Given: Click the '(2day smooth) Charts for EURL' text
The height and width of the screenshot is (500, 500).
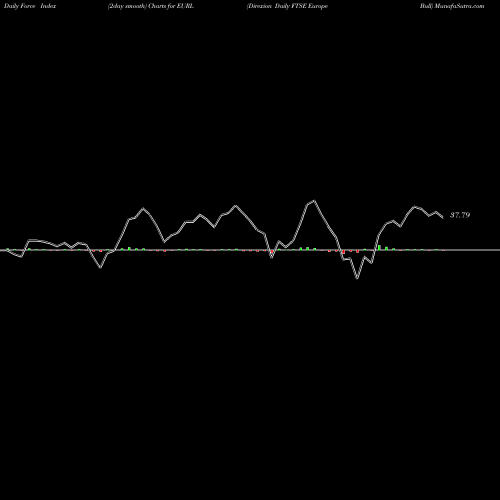Looking at the screenshot, I should pyautogui.click(x=151, y=6).
